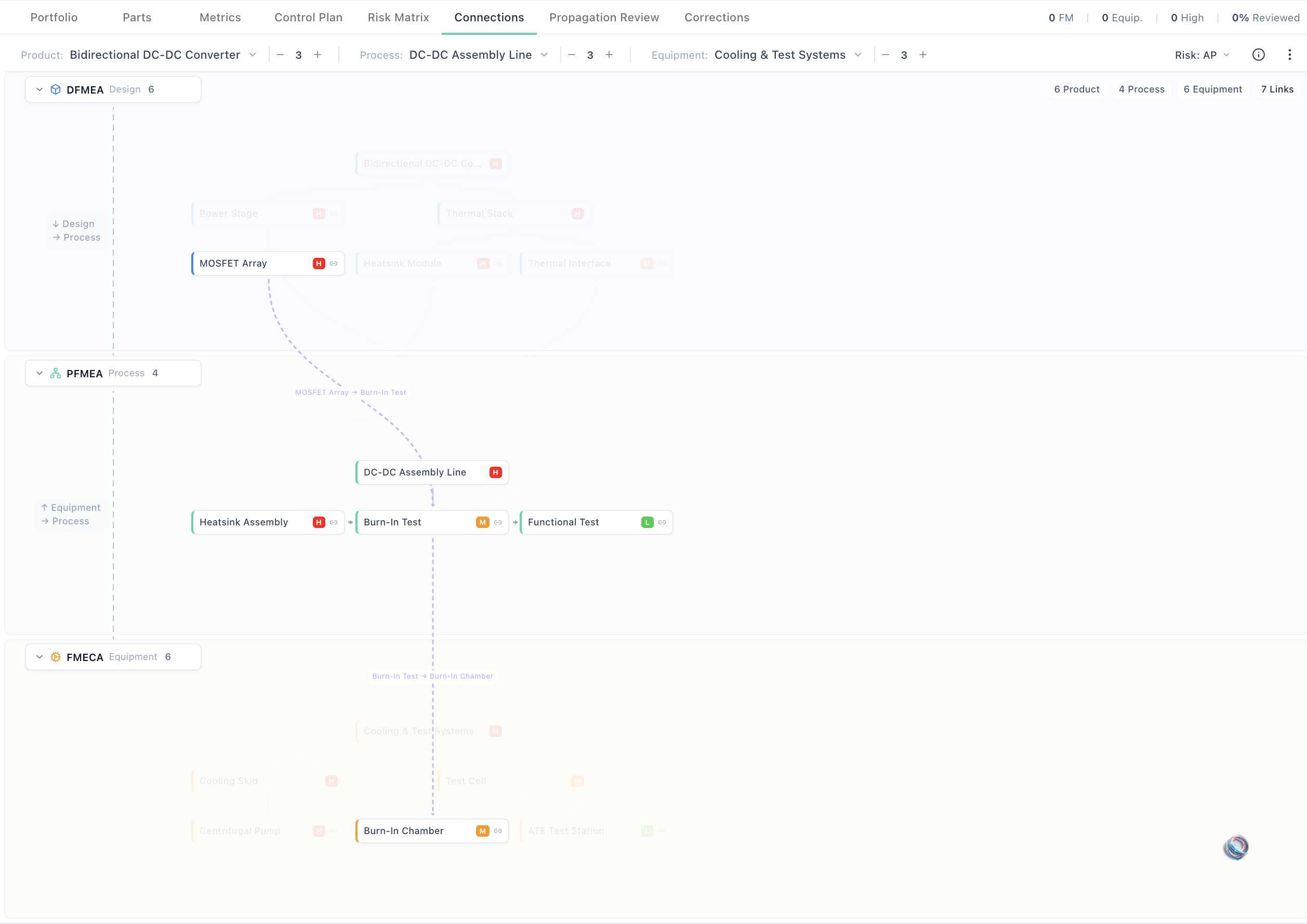Click the info circle icon
1307x924 pixels.
click(x=1259, y=55)
